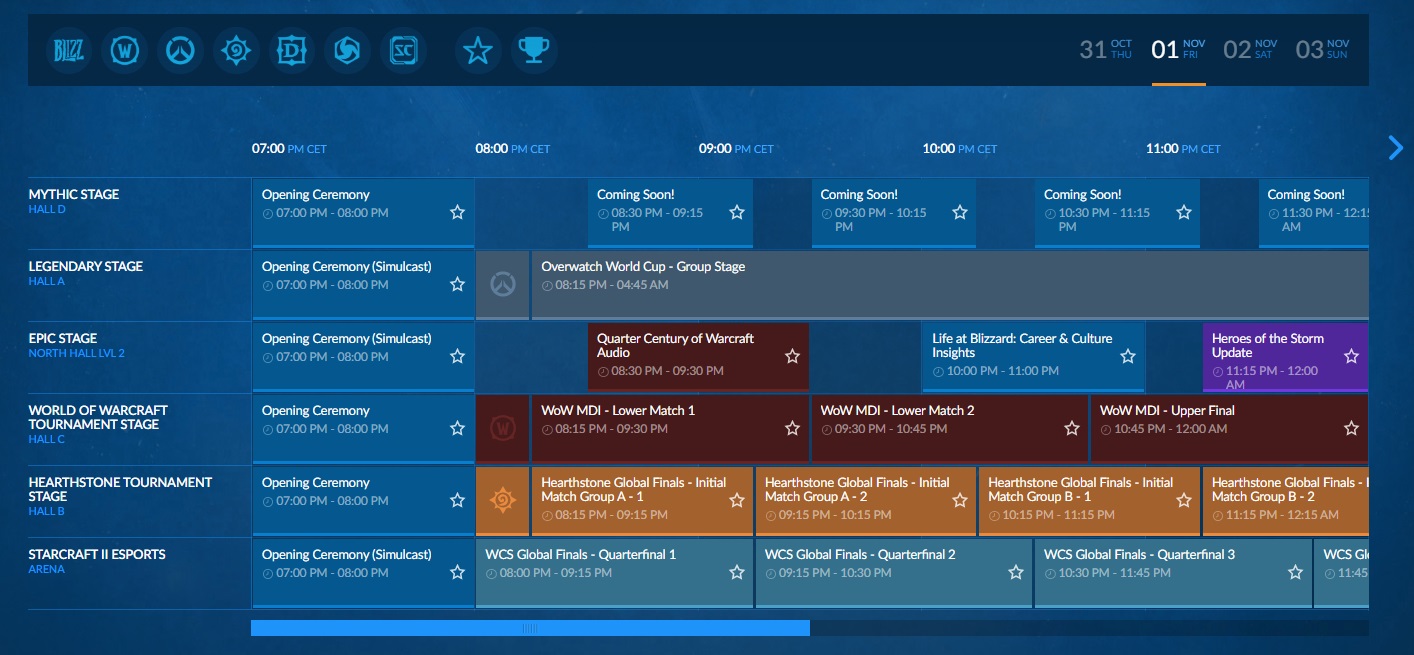
Task: Show favorites with the star filter icon
Action: [x=478, y=50]
